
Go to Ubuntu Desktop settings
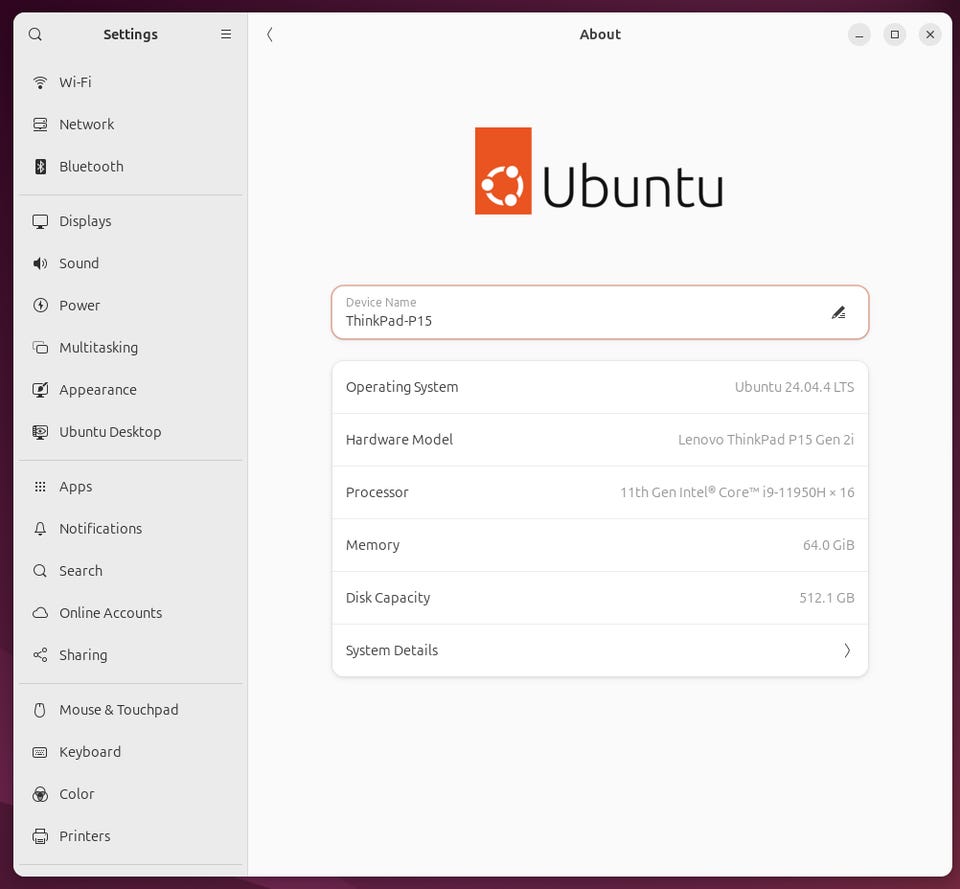coord(131,432)
